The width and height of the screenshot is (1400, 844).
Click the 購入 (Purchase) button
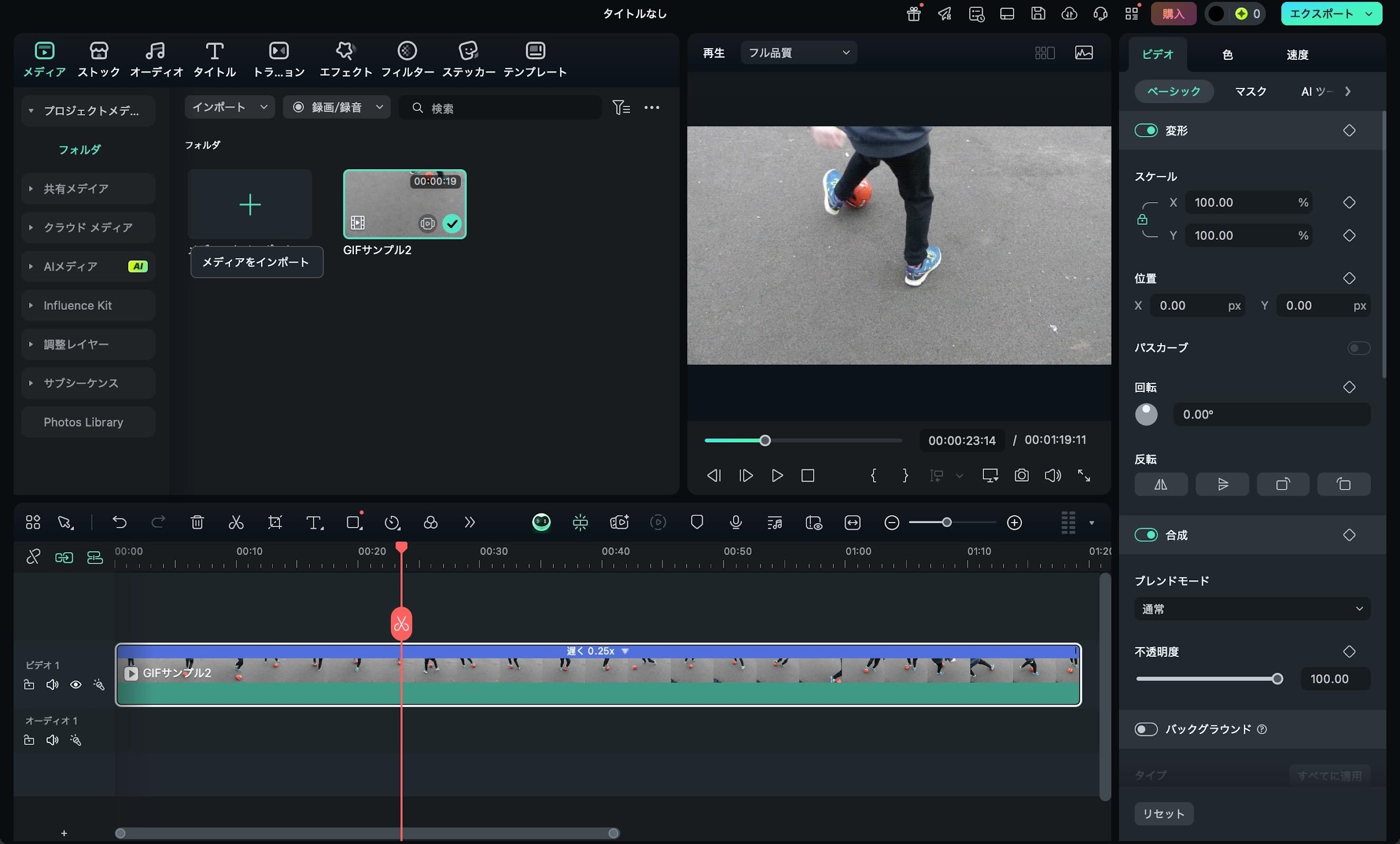pos(1173,13)
